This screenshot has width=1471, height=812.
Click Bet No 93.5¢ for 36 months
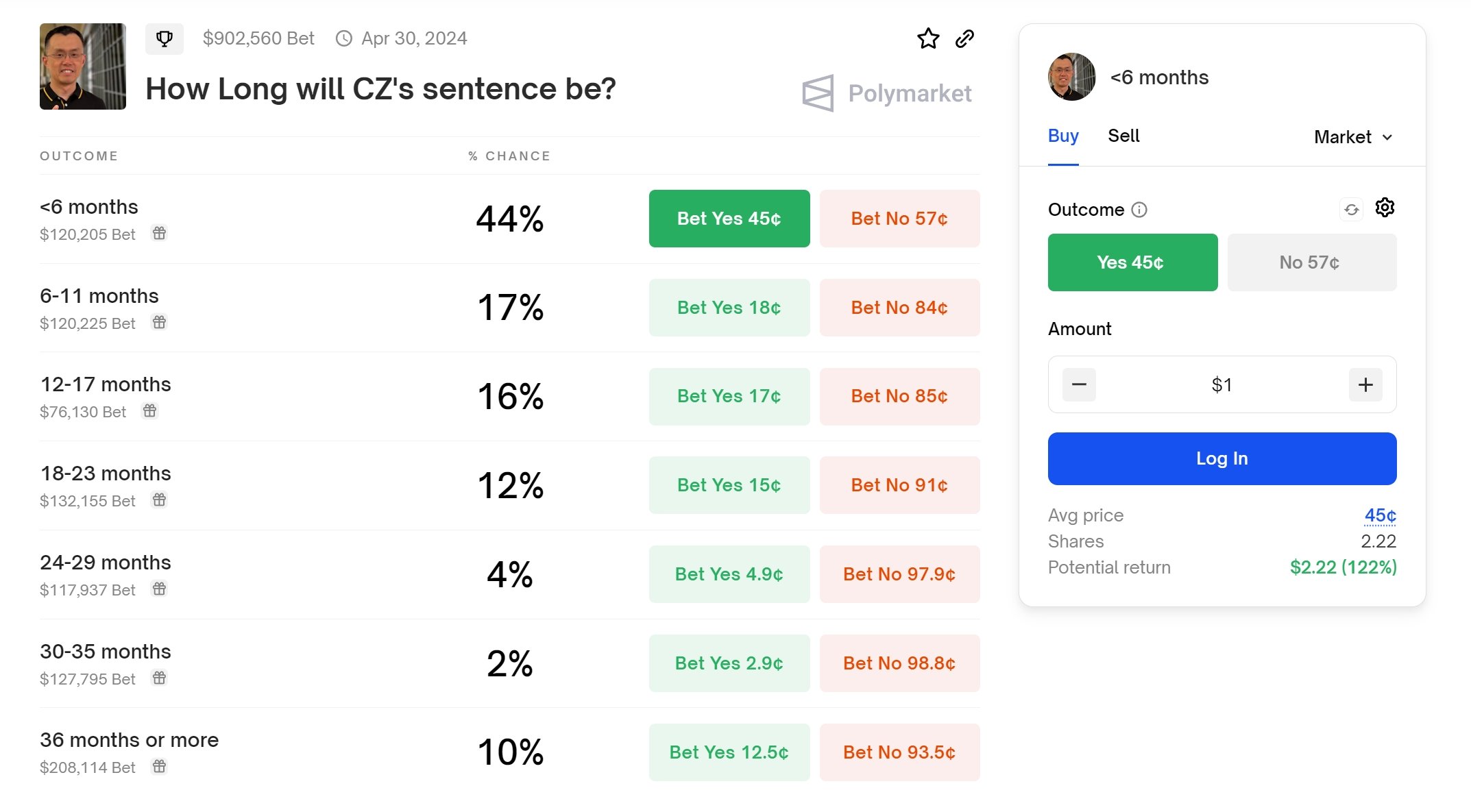pyautogui.click(x=899, y=752)
